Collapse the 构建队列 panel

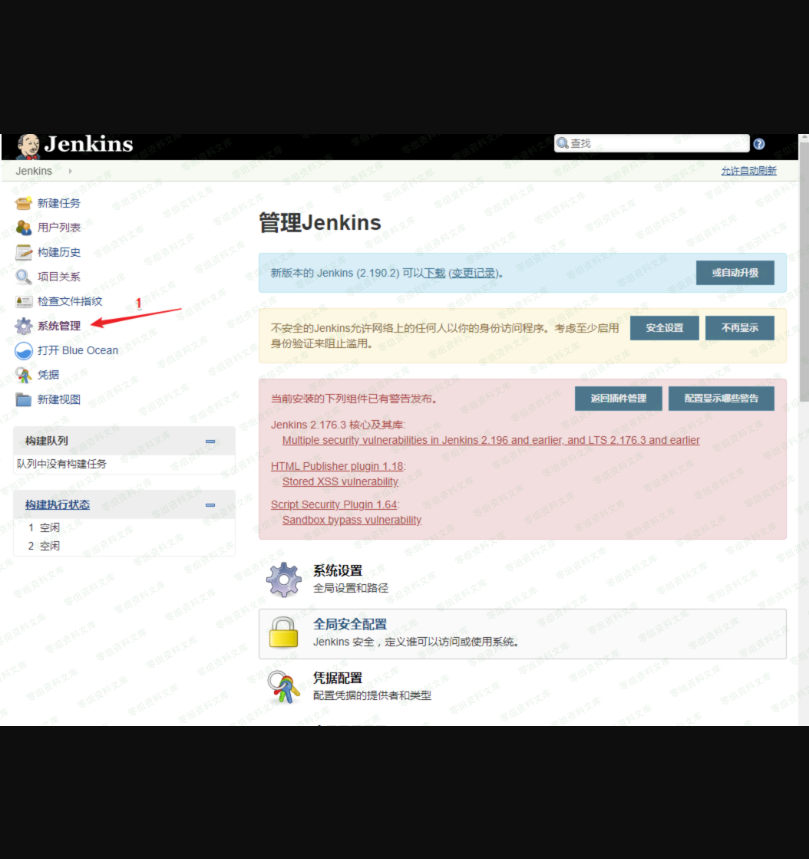[210, 441]
